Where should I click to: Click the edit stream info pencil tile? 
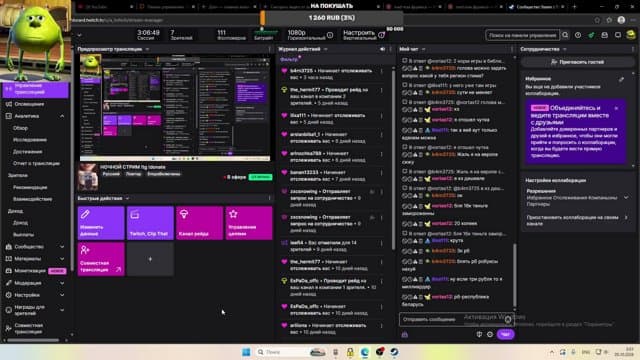tap(101, 223)
